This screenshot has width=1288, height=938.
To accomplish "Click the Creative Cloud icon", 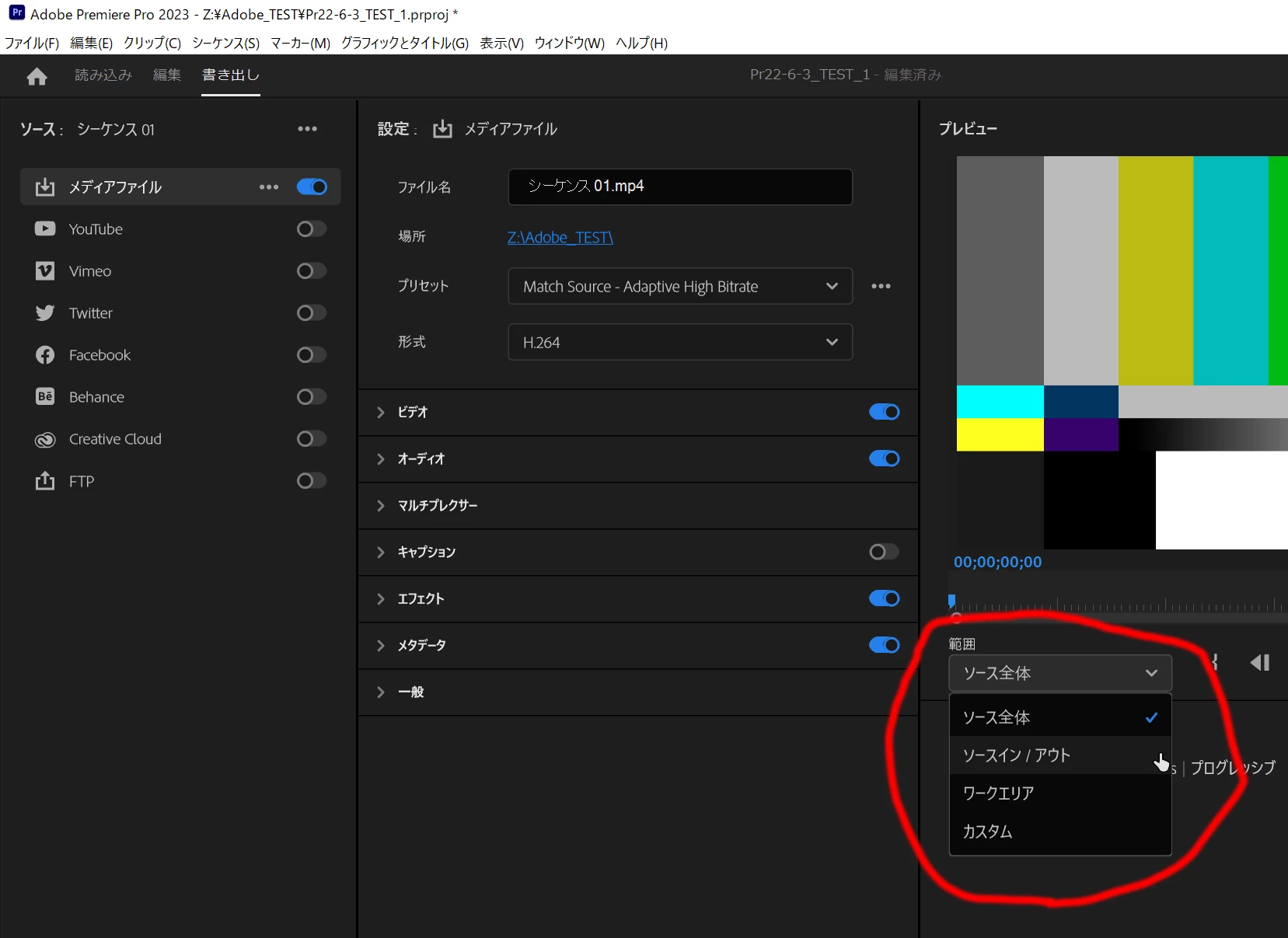I will click(45, 440).
